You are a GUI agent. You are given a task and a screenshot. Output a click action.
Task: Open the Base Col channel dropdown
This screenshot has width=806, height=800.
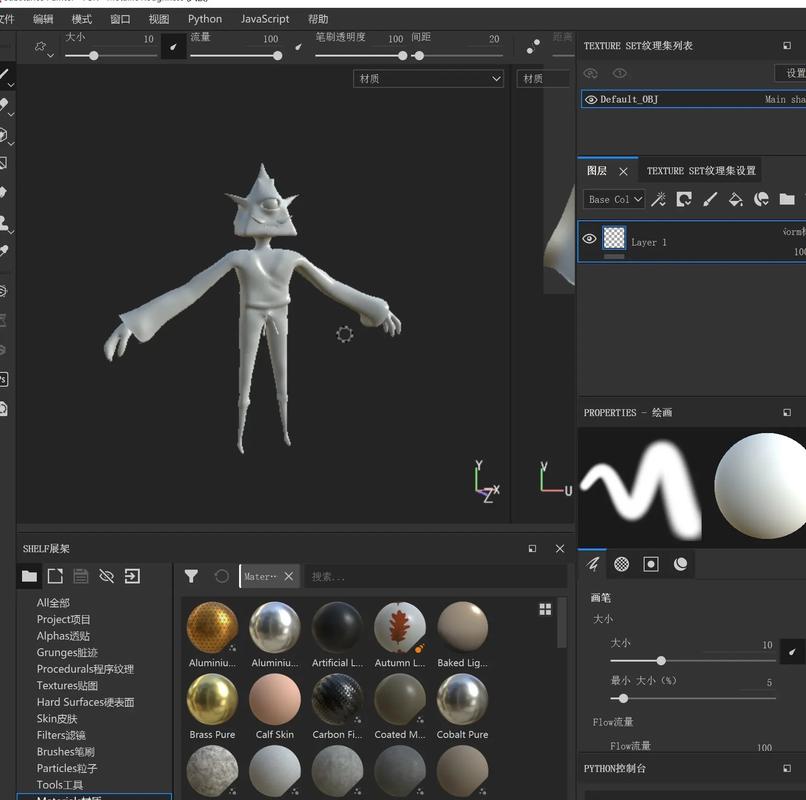tap(612, 199)
